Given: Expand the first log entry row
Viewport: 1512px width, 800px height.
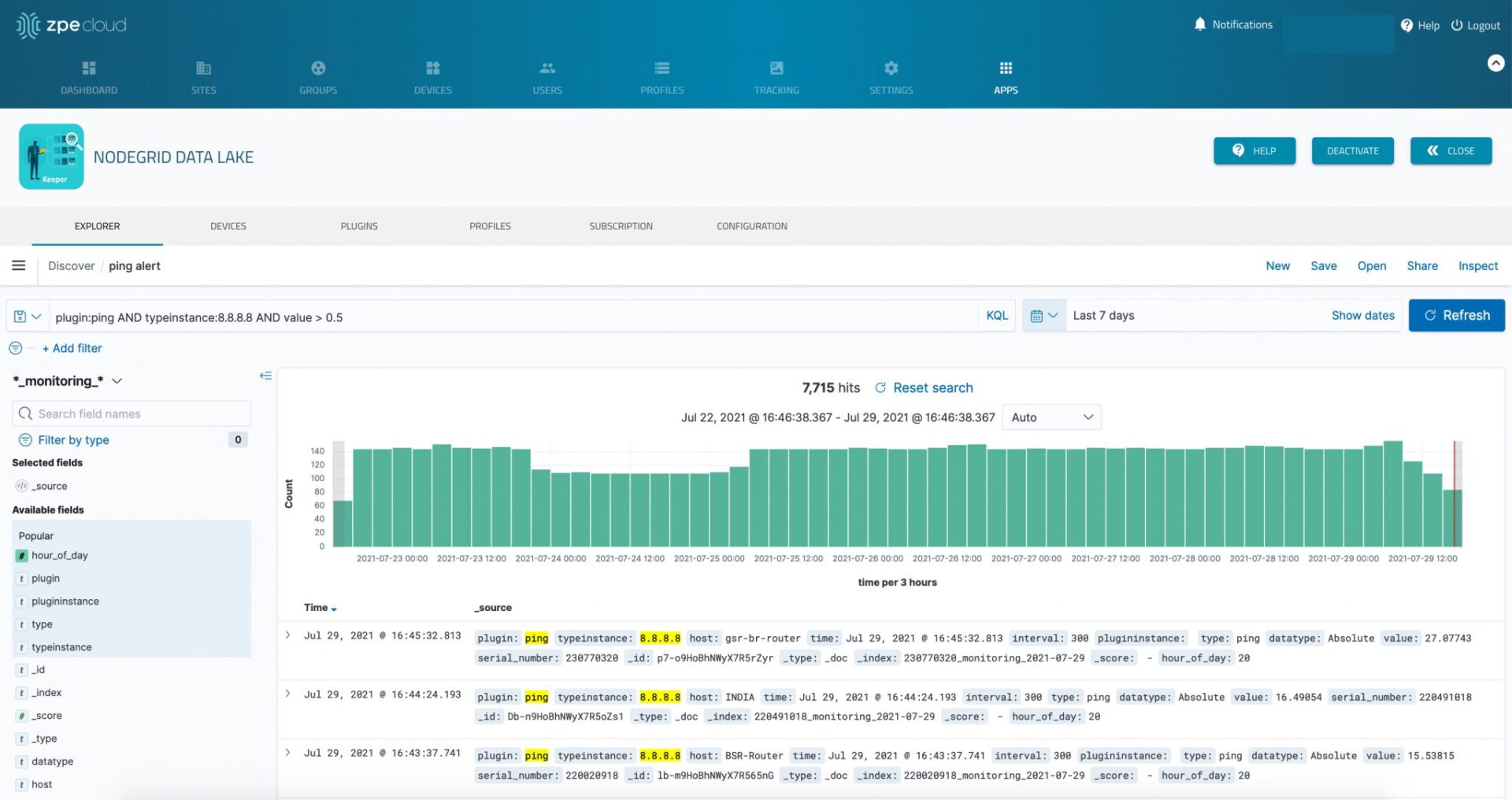Looking at the screenshot, I should pos(288,635).
